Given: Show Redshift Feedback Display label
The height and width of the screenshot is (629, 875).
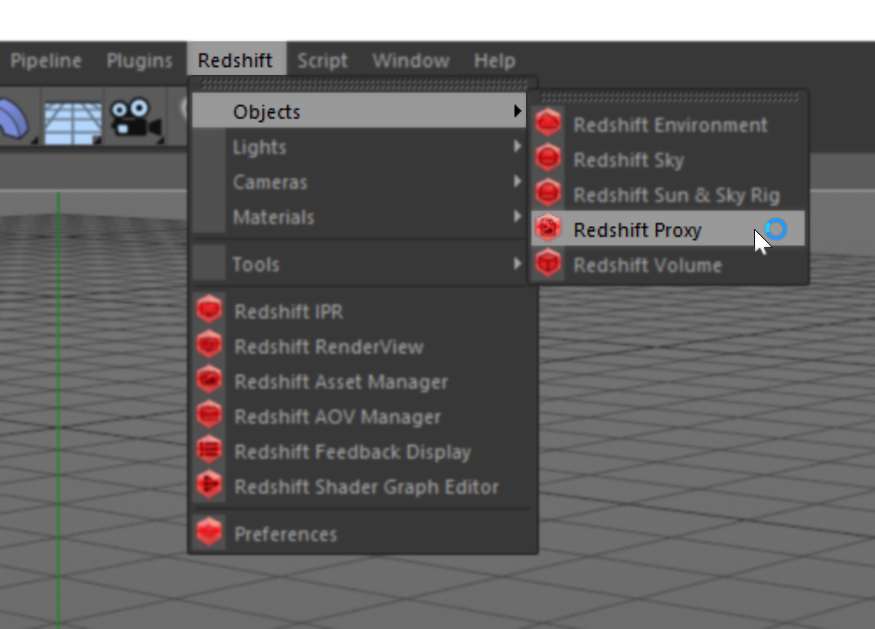Looking at the screenshot, I should tap(353, 452).
